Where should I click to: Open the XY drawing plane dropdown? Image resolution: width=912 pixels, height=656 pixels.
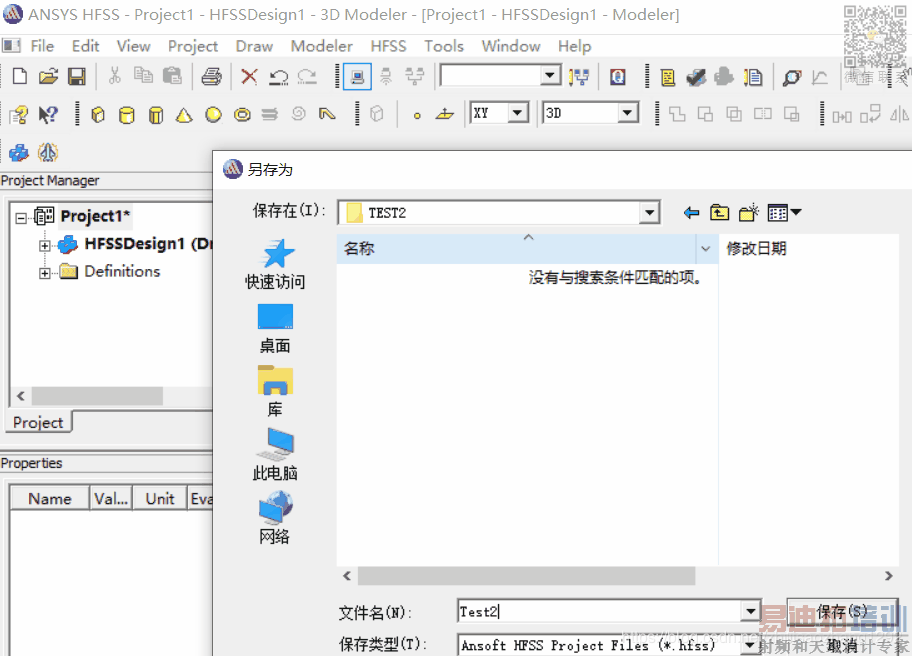pyautogui.click(x=517, y=113)
